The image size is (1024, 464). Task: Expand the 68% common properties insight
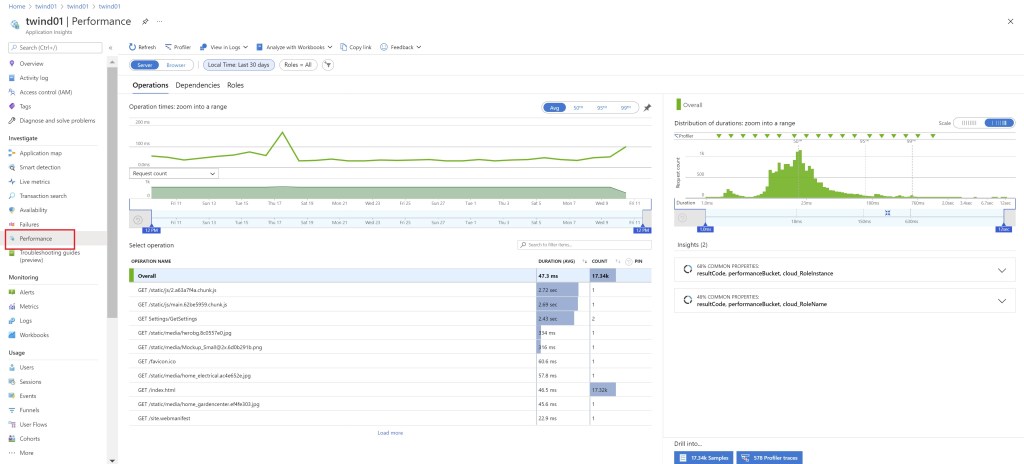pyautogui.click(x=1002, y=270)
